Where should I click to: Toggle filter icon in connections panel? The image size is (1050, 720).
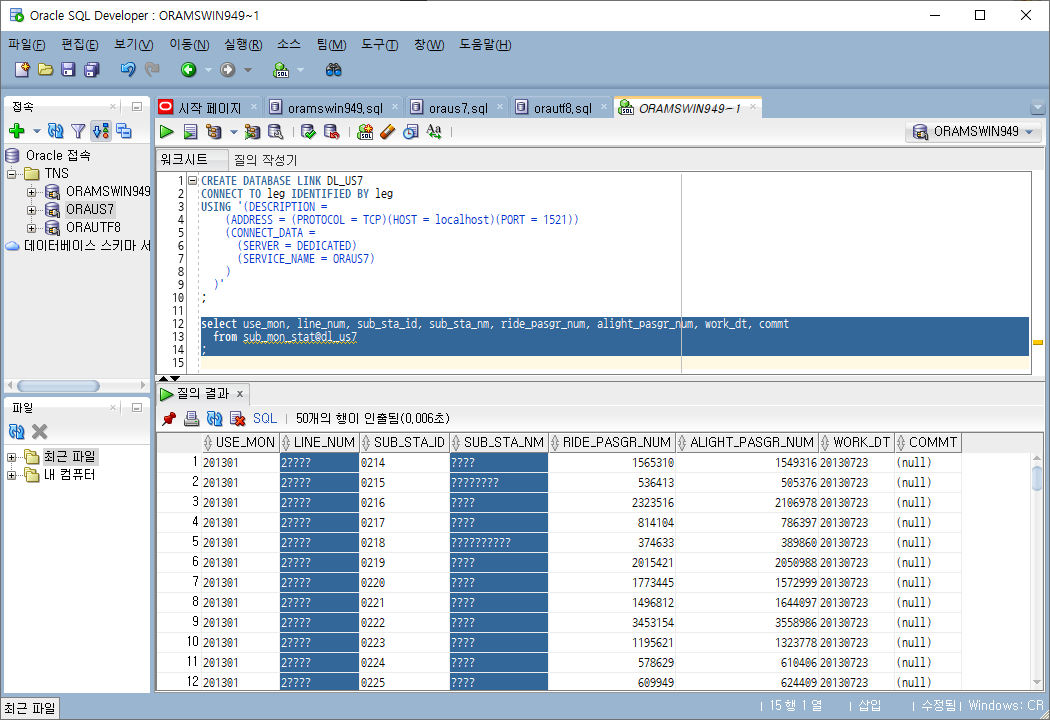coord(78,131)
